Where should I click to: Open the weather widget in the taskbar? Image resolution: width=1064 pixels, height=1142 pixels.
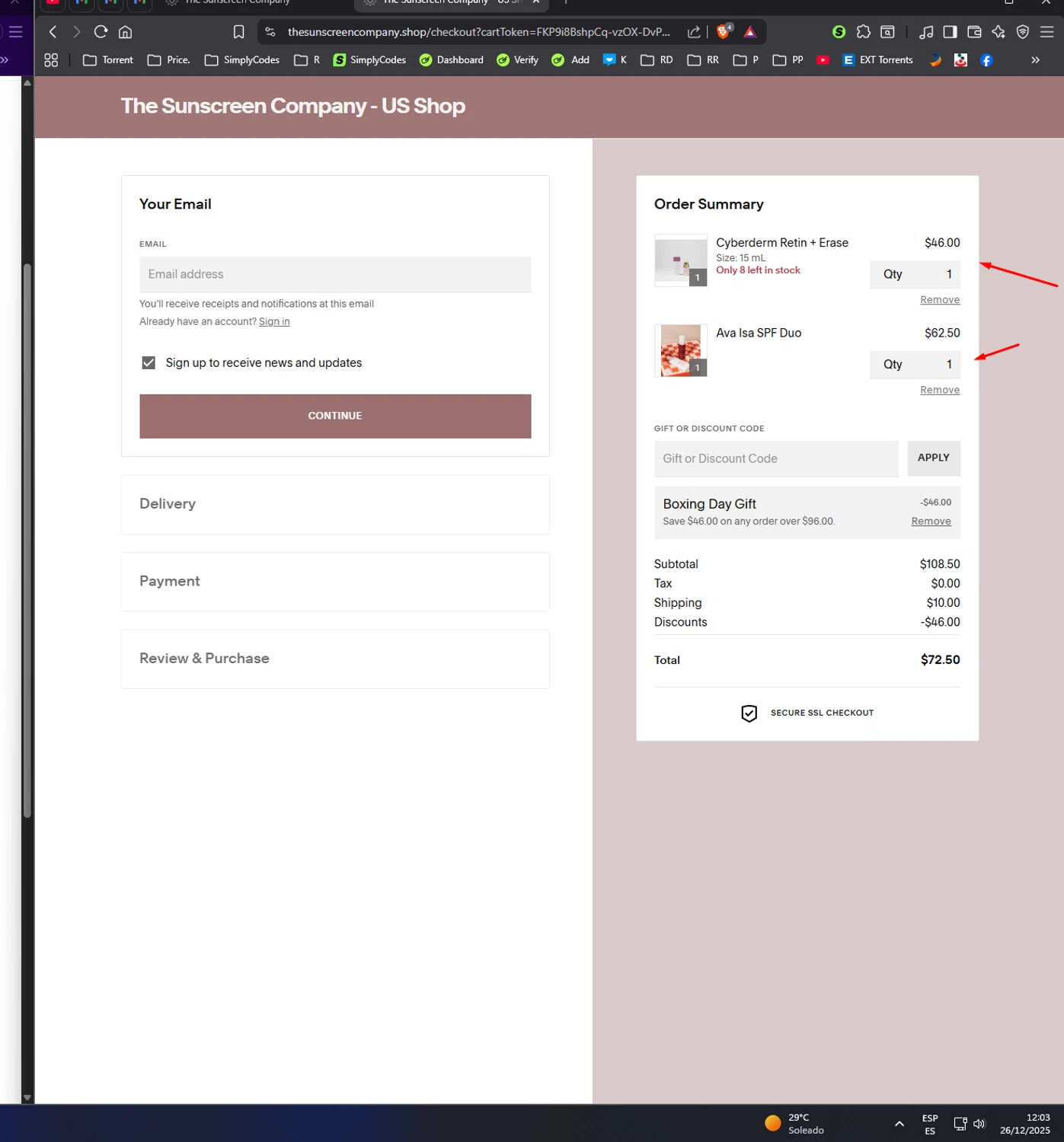click(x=795, y=1124)
